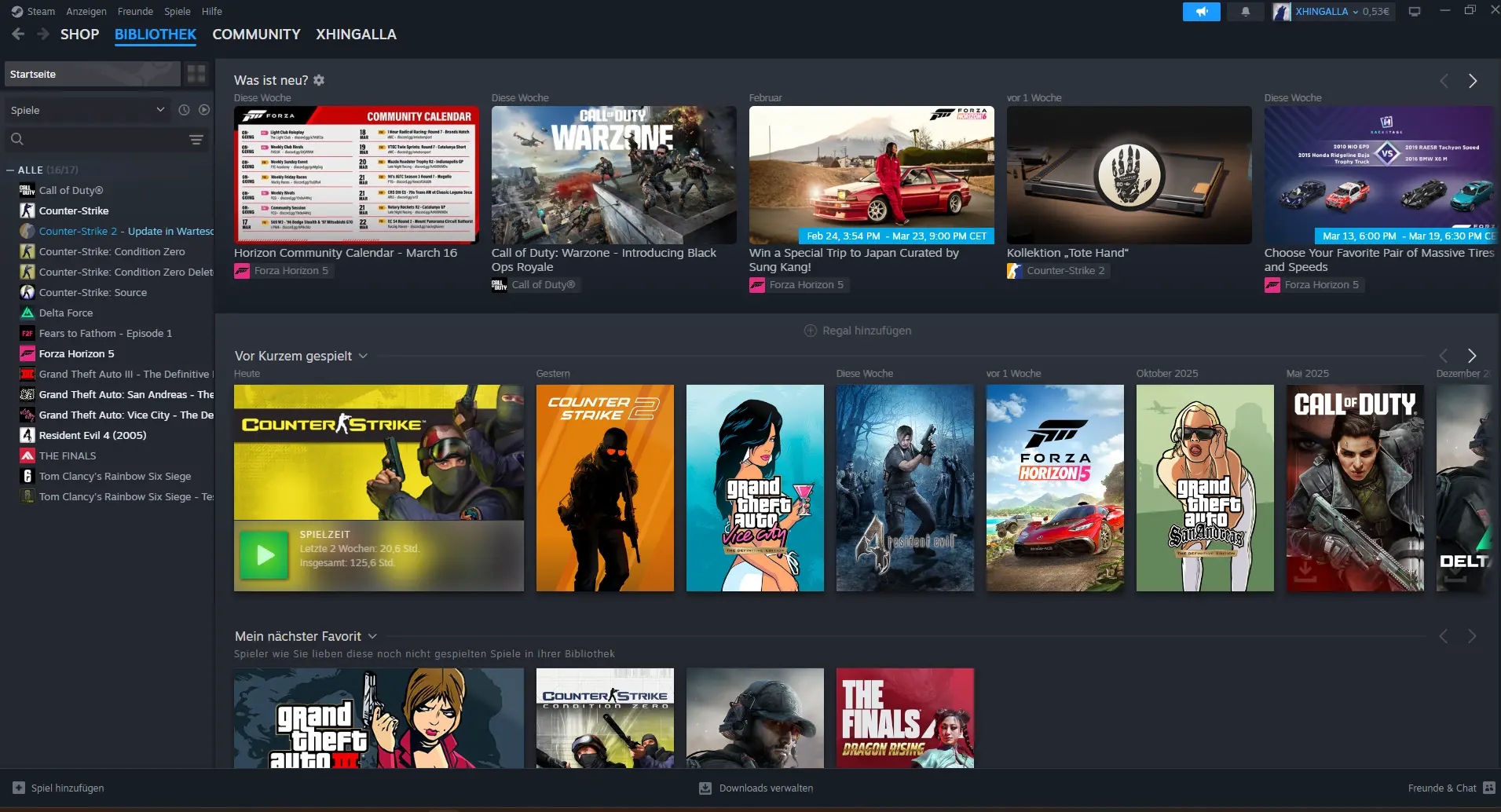Toggle show ready-to-play games icon
The width and height of the screenshot is (1501, 812).
[204, 110]
